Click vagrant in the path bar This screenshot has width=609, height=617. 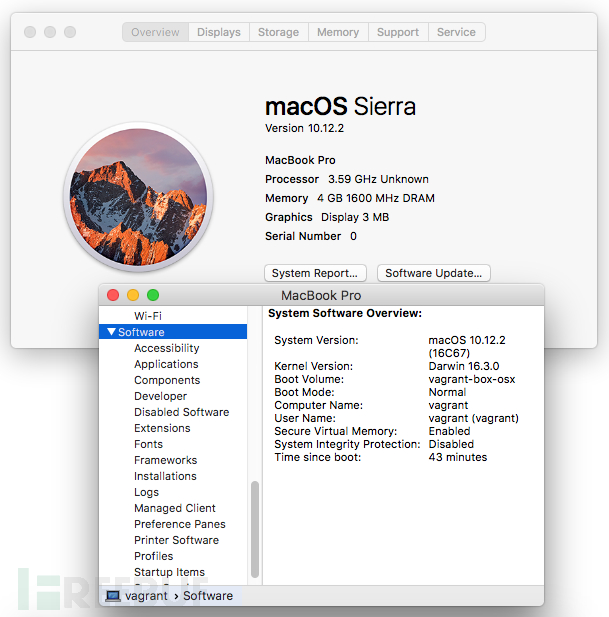click(146, 596)
